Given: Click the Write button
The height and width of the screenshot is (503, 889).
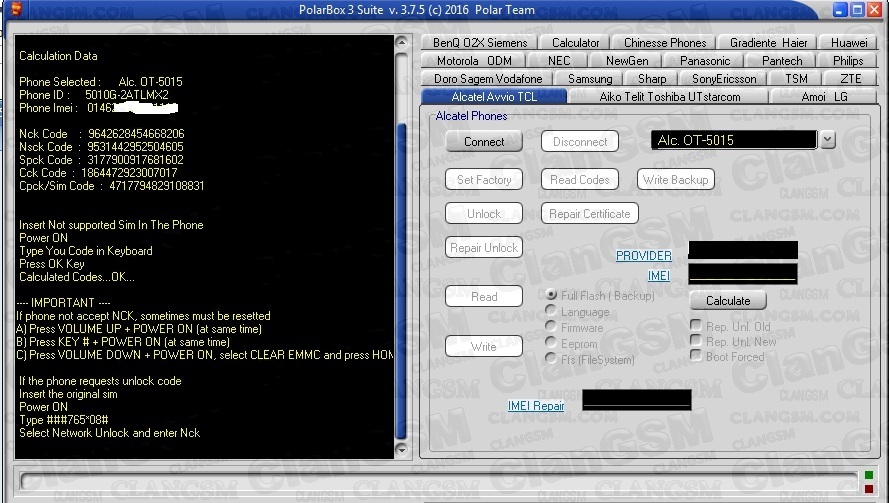Looking at the screenshot, I should pyautogui.click(x=484, y=346).
